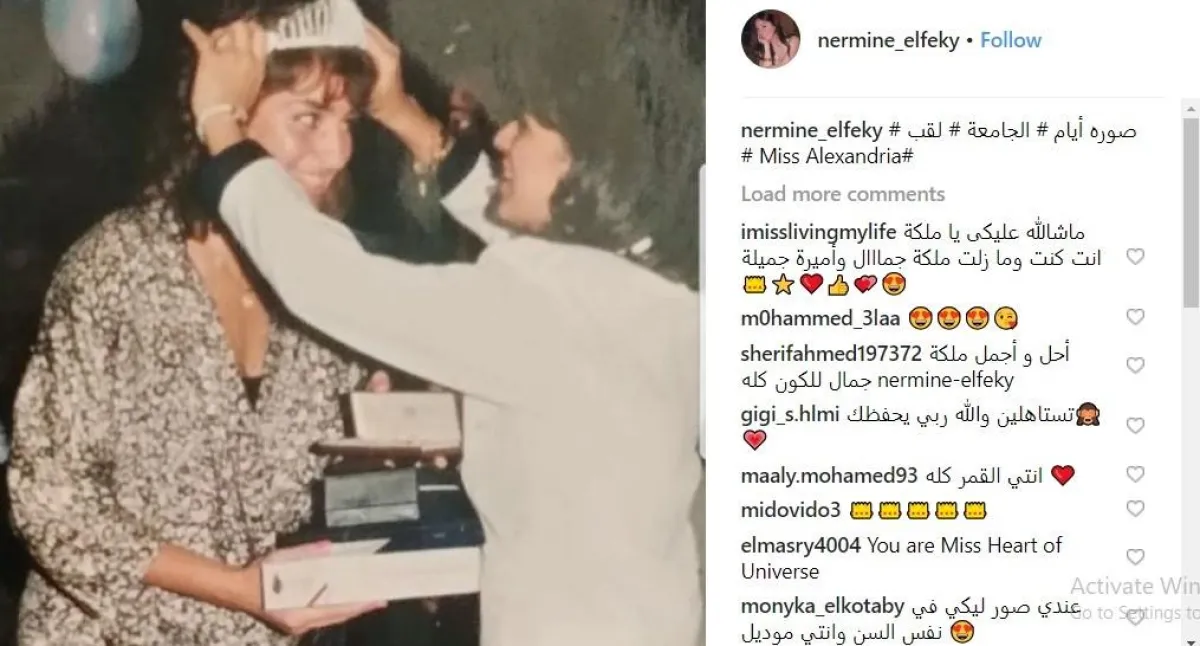Click the Miss Alexandria hashtag
Viewport: 1200px width, 646px height.
pos(828,157)
